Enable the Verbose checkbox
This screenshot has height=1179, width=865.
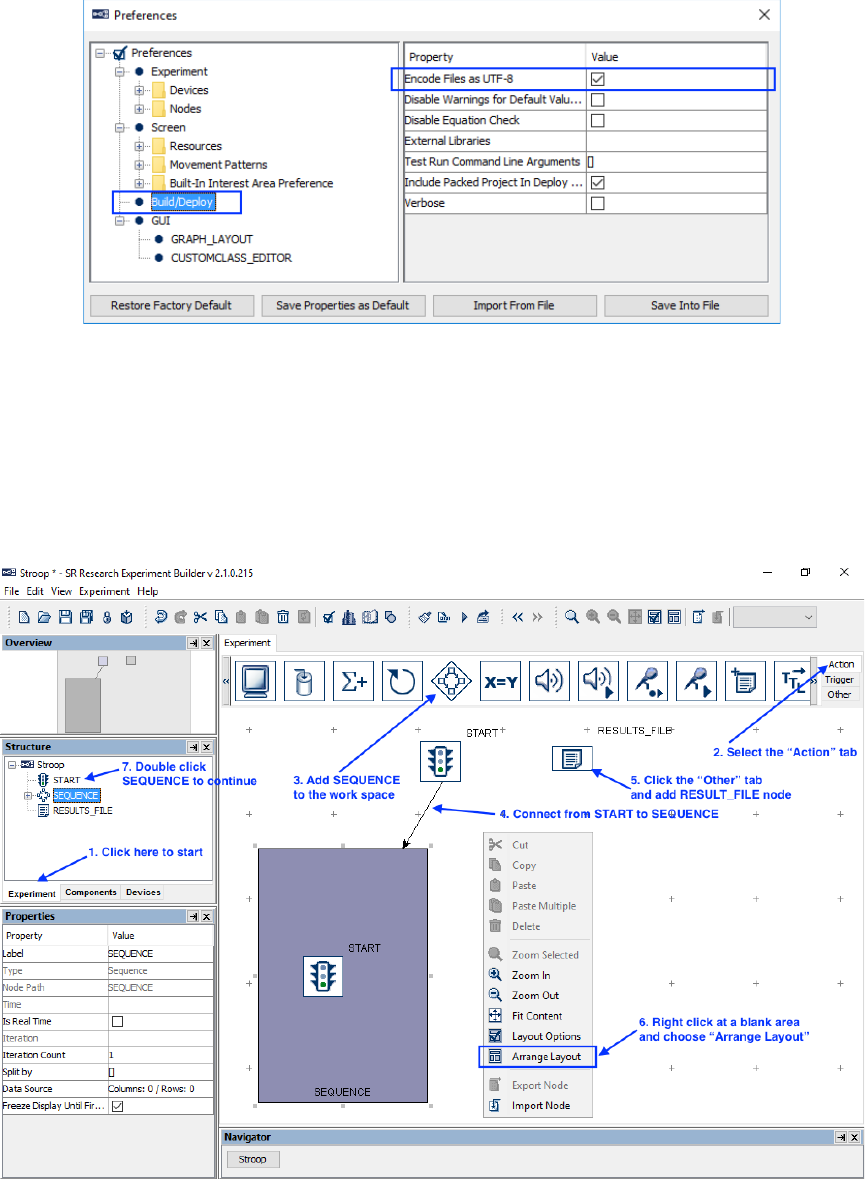tap(597, 203)
